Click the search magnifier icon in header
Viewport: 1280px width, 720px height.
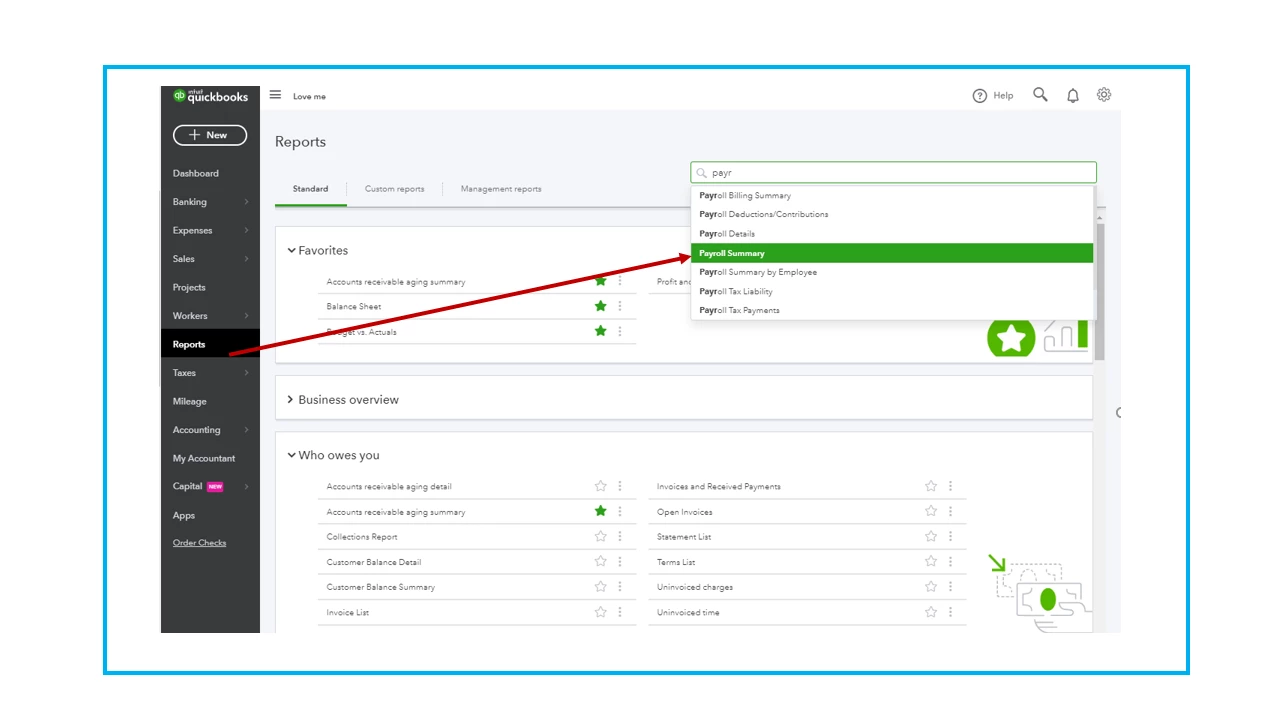(1040, 95)
